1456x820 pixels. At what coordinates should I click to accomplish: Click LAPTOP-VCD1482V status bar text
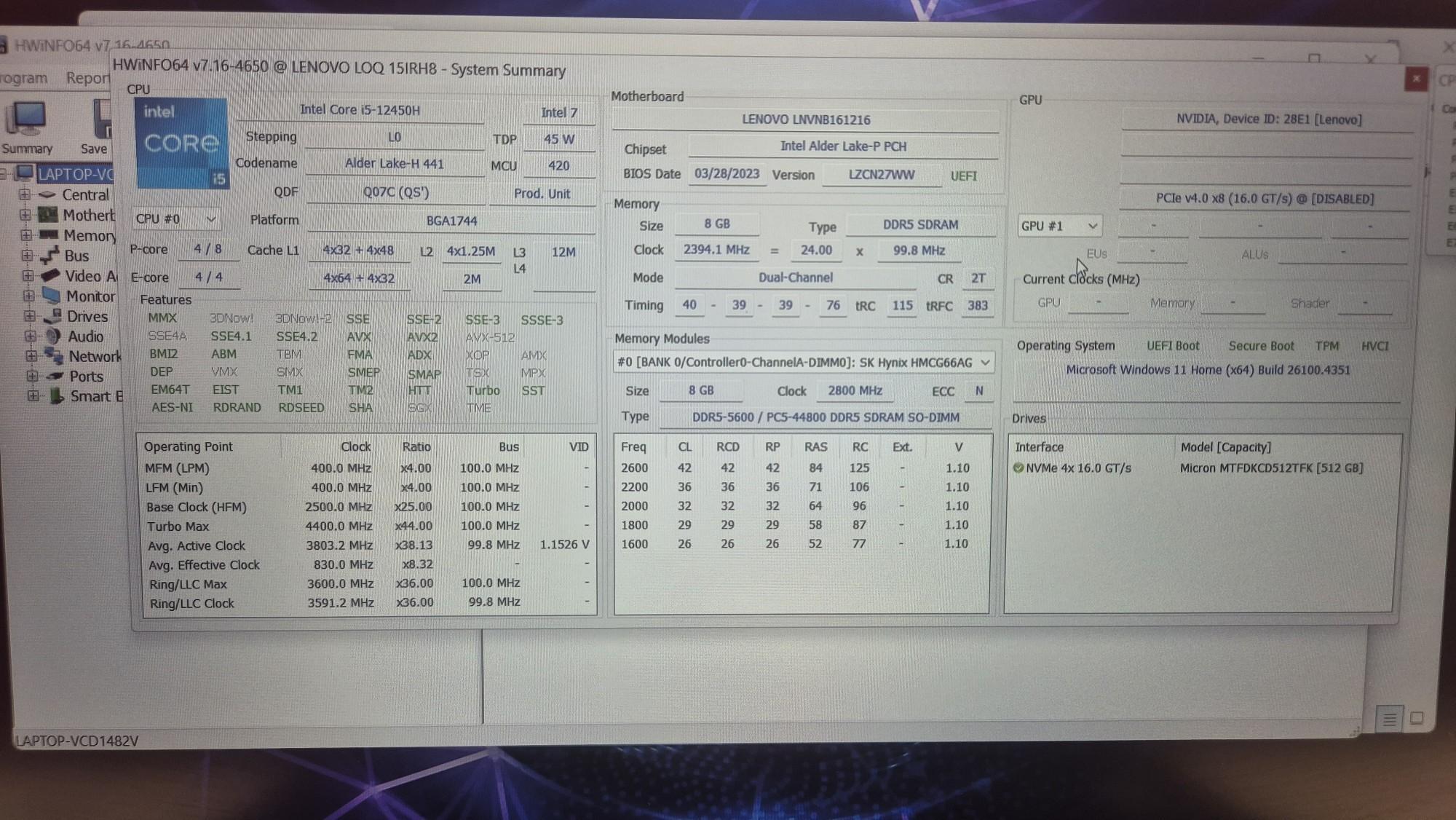click(x=77, y=741)
